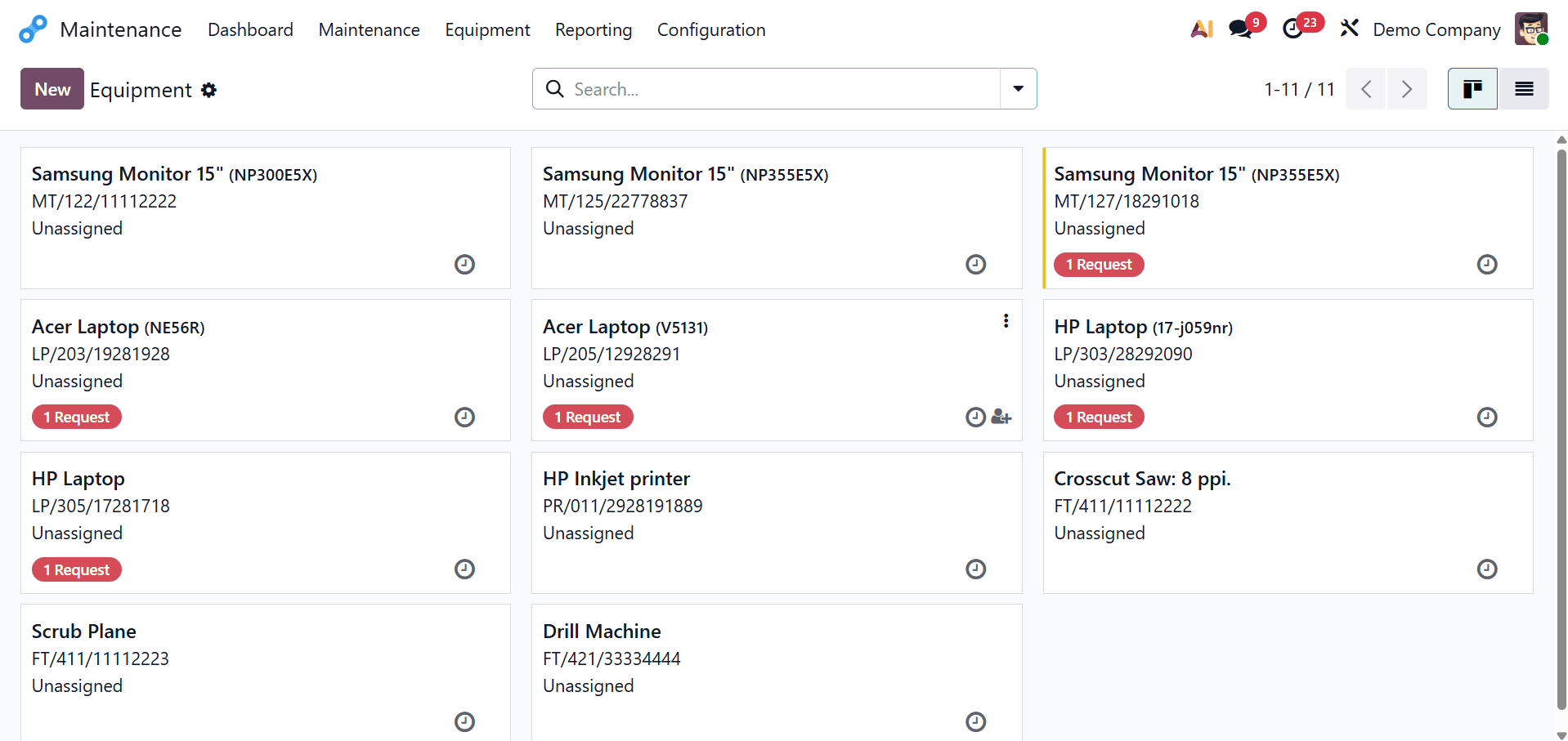Open the Maintenance menu item
Viewport: 1568px width, 741px height.
pyautogui.click(x=369, y=29)
